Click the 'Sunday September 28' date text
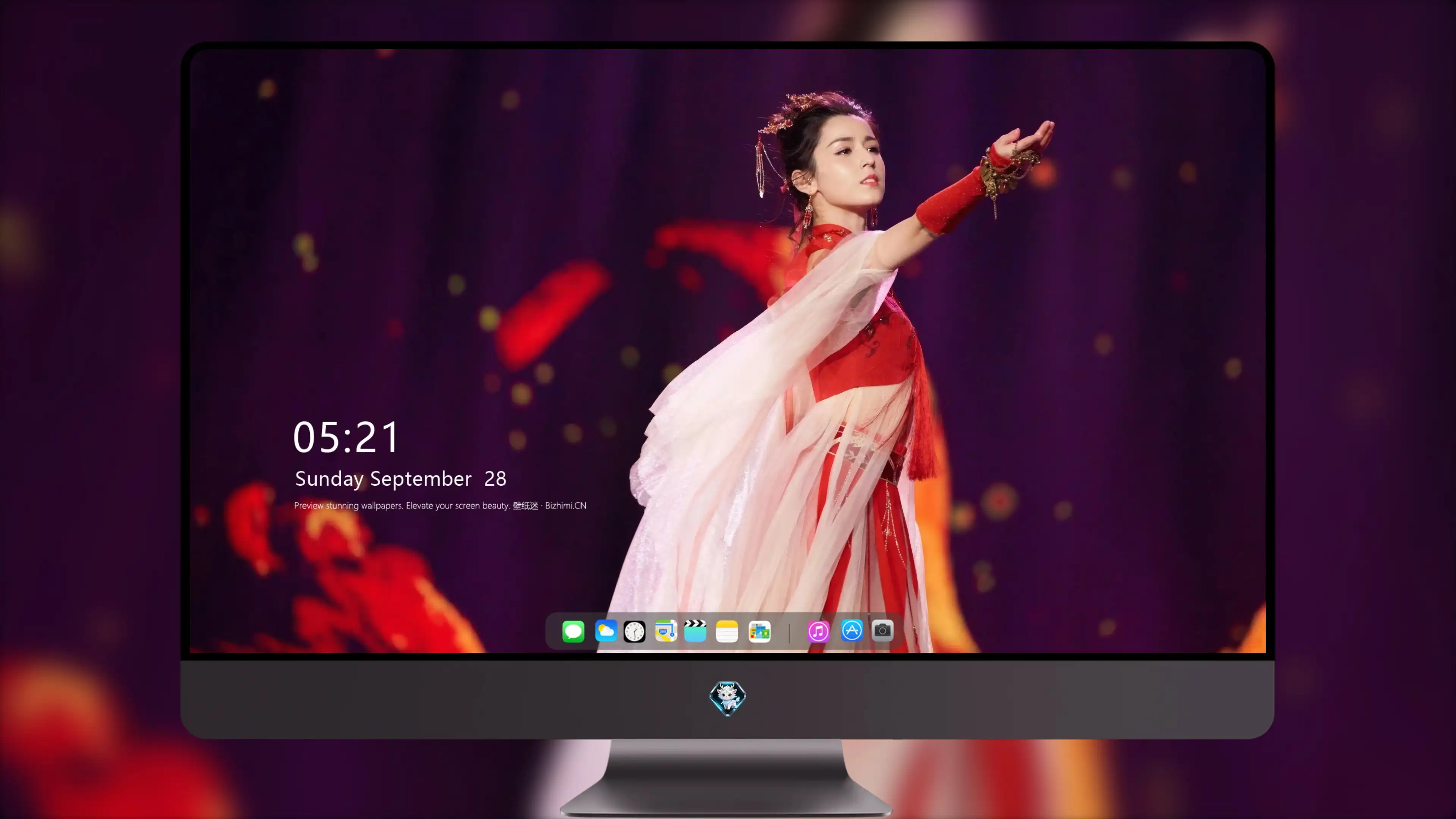 (401, 479)
